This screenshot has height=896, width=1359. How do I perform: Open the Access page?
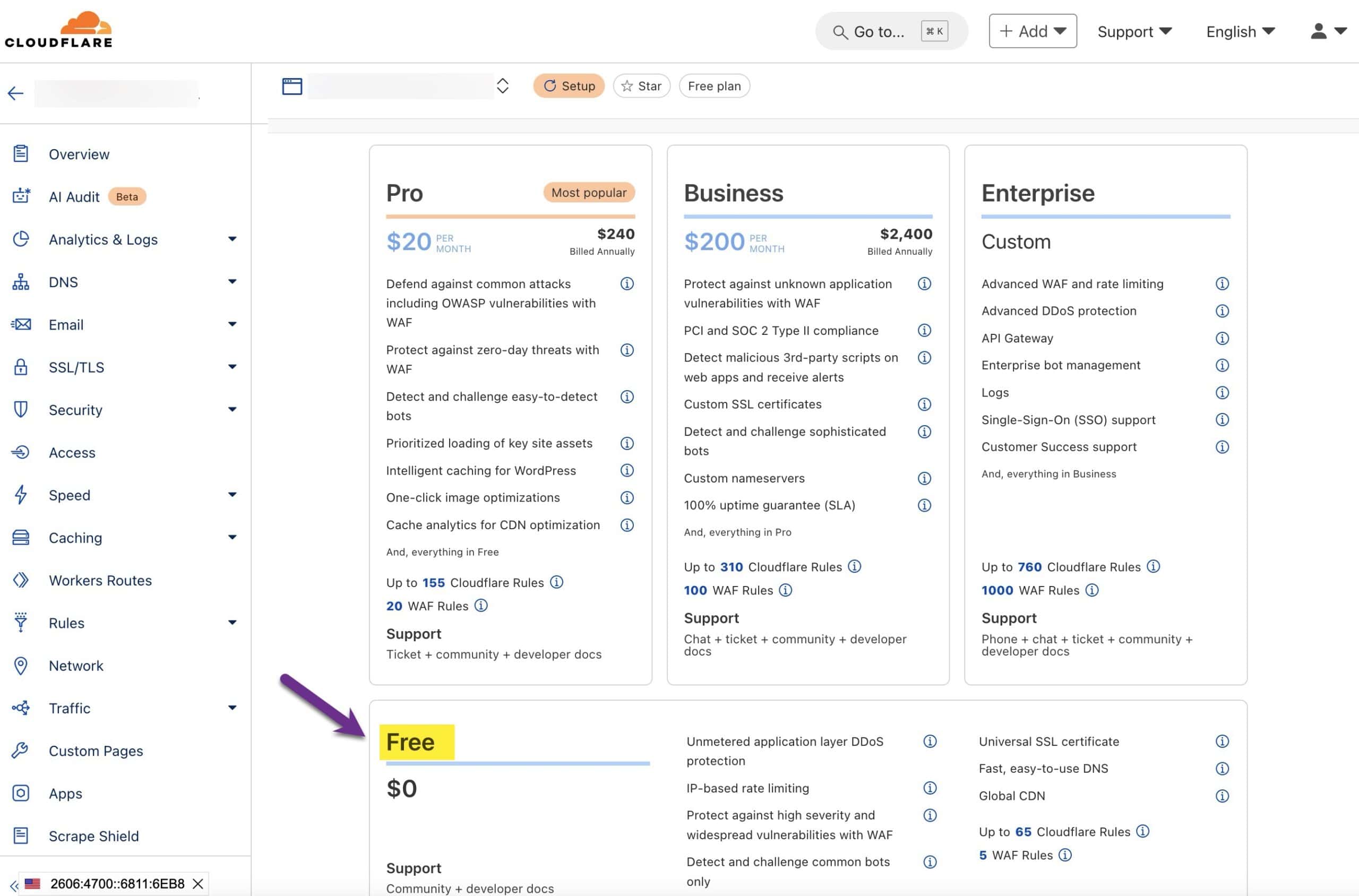(x=72, y=453)
